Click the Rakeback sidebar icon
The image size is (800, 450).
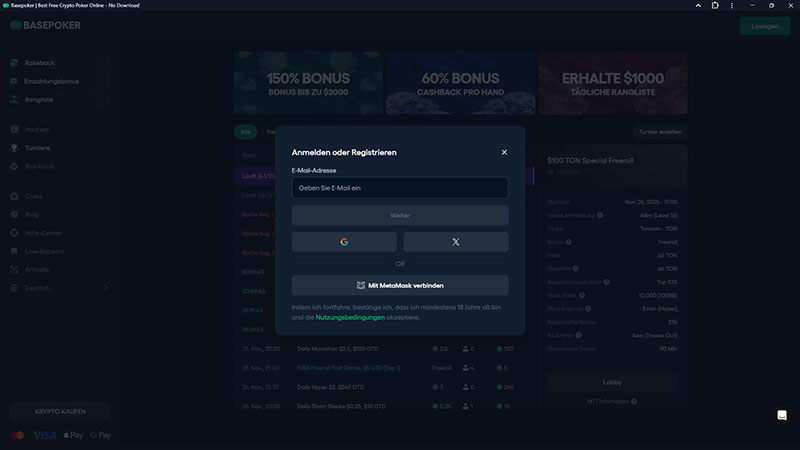tap(14, 63)
